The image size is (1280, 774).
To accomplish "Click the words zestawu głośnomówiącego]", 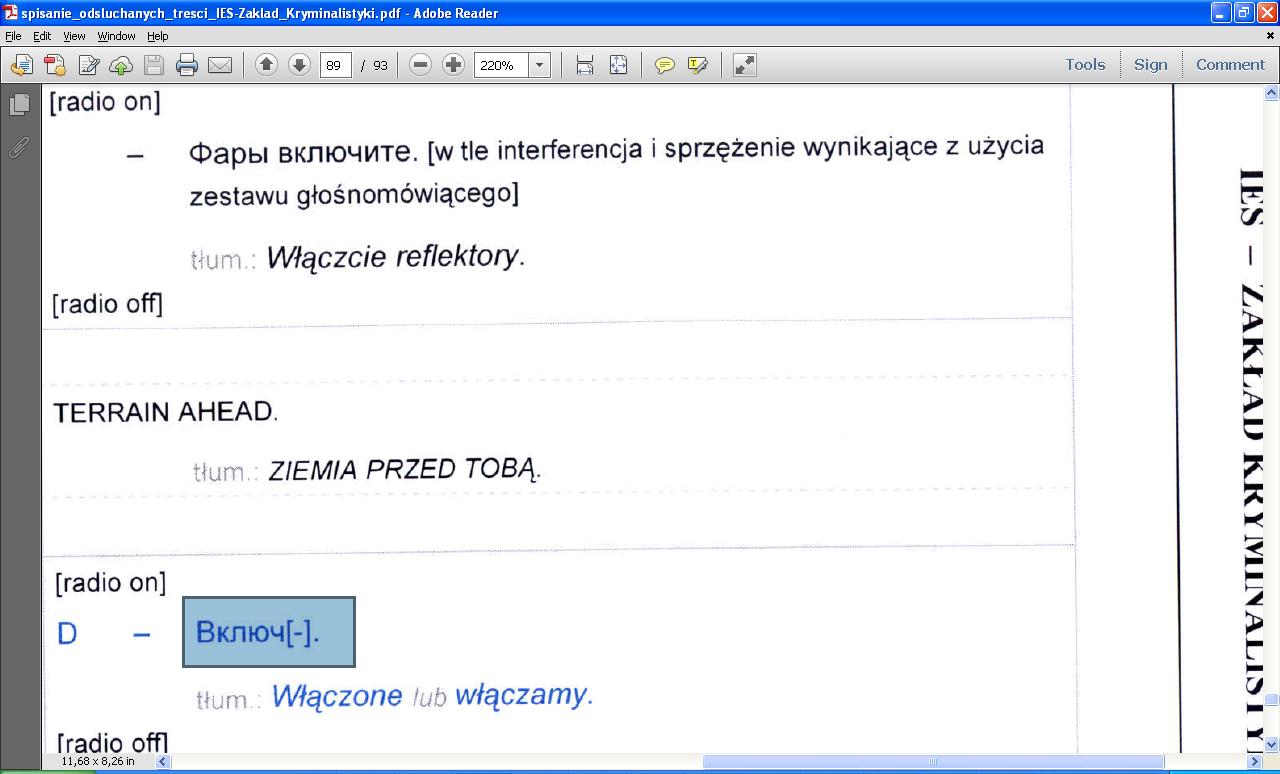I will click(x=354, y=195).
